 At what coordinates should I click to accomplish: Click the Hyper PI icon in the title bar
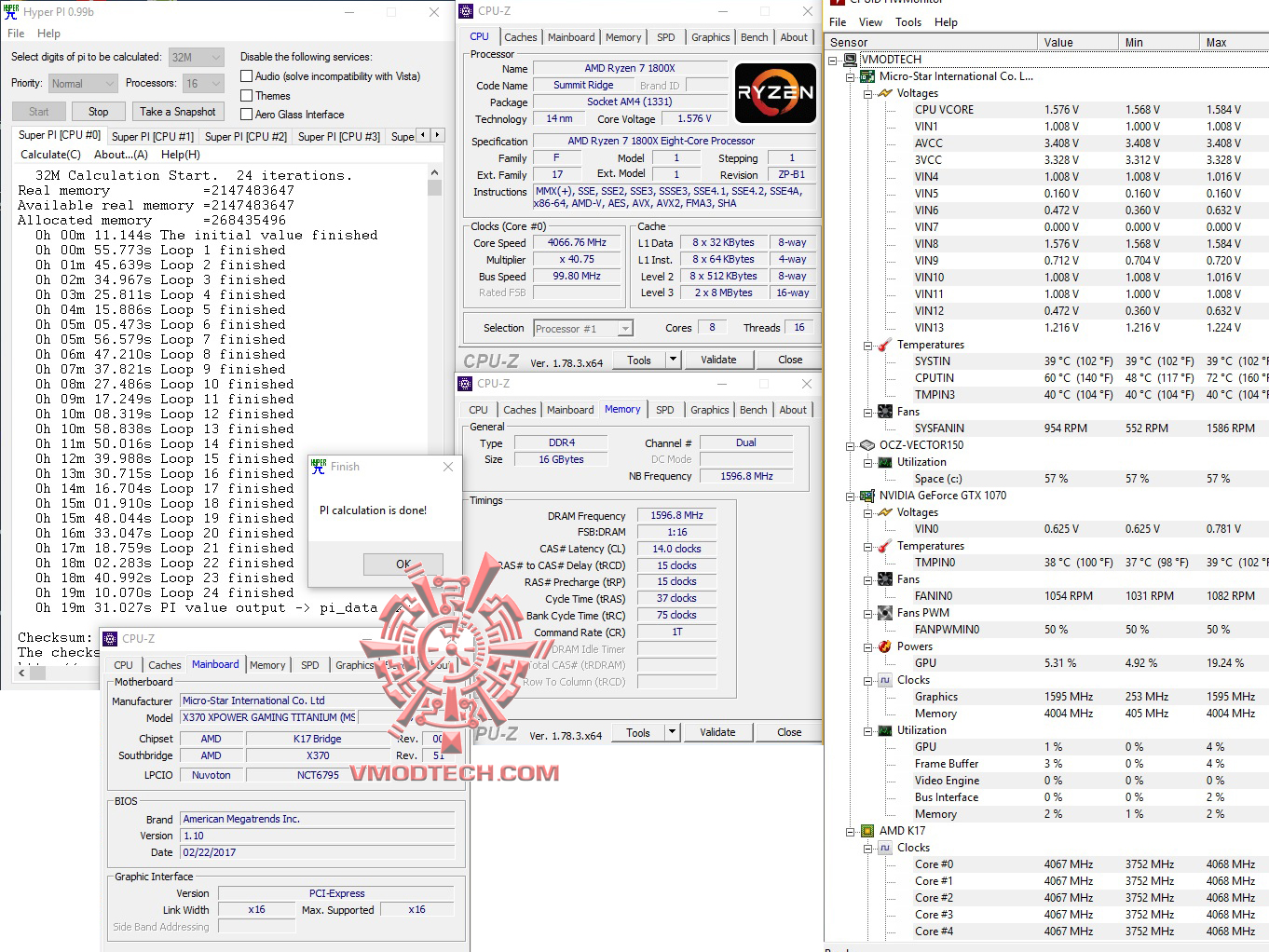10,11
